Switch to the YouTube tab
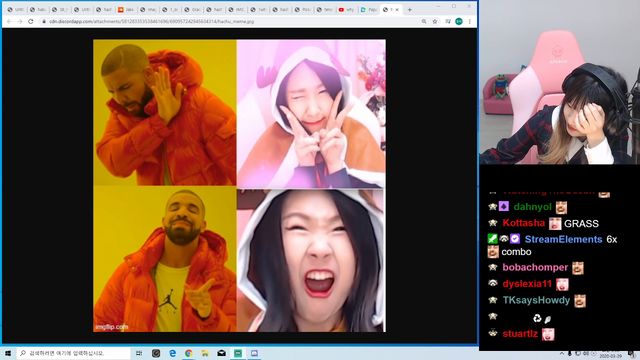This screenshot has height=360, width=640. point(347,9)
